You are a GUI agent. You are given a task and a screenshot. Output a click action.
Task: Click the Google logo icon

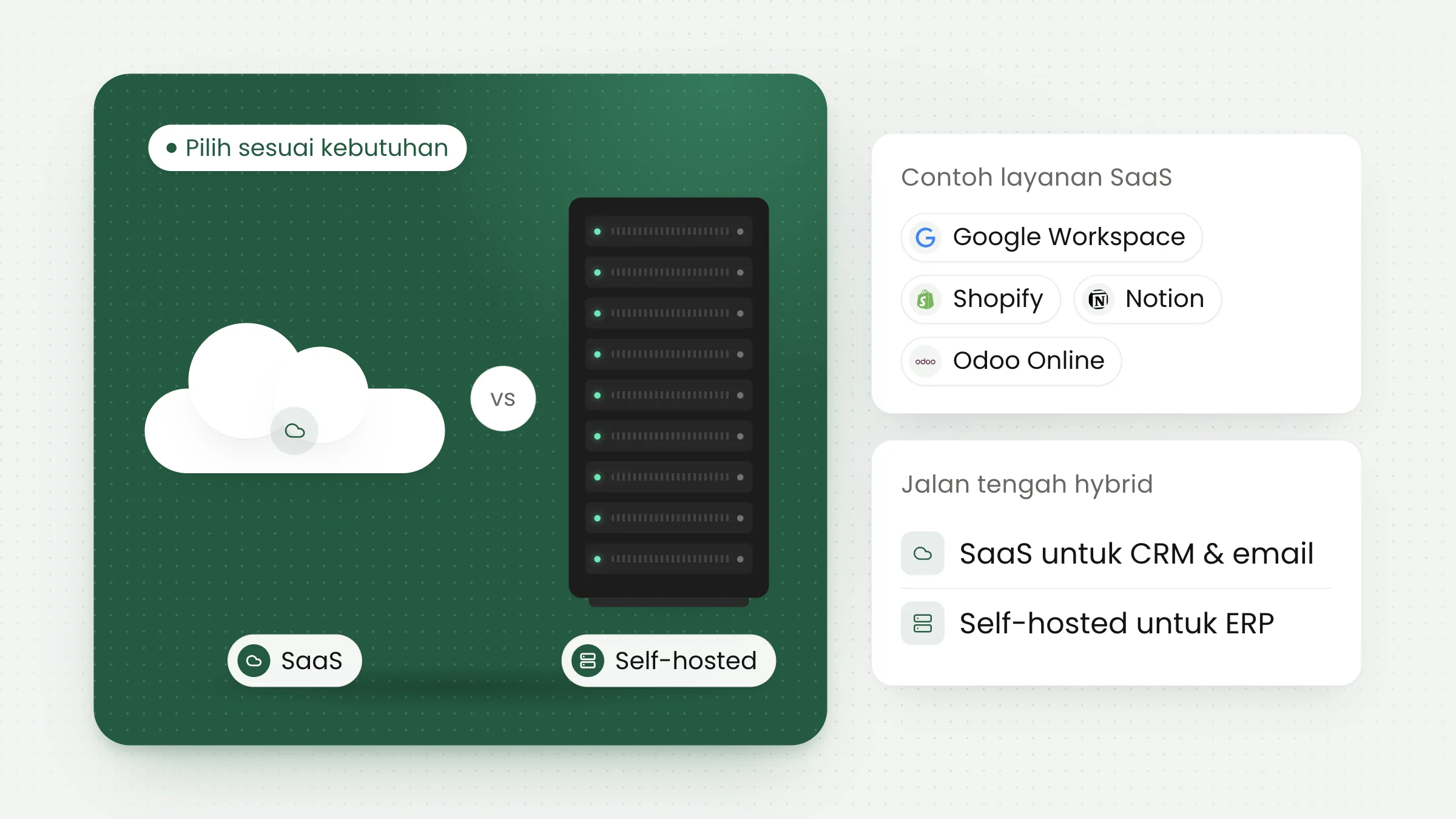coord(925,237)
